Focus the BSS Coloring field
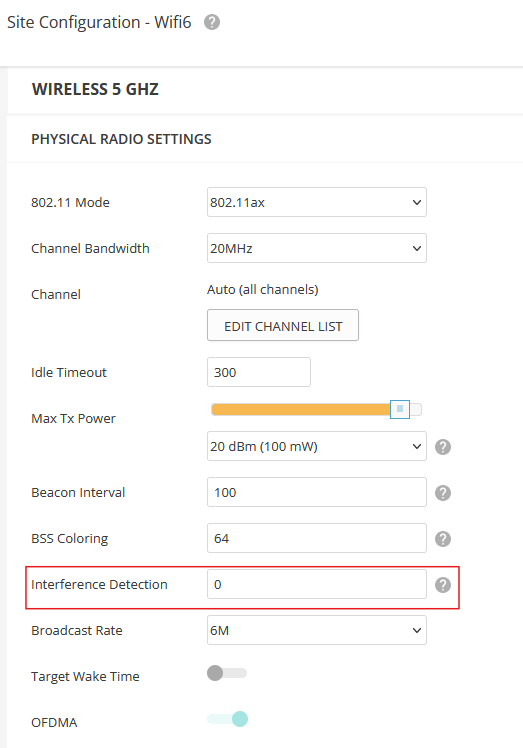The height and width of the screenshot is (748, 523). click(x=317, y=538)
